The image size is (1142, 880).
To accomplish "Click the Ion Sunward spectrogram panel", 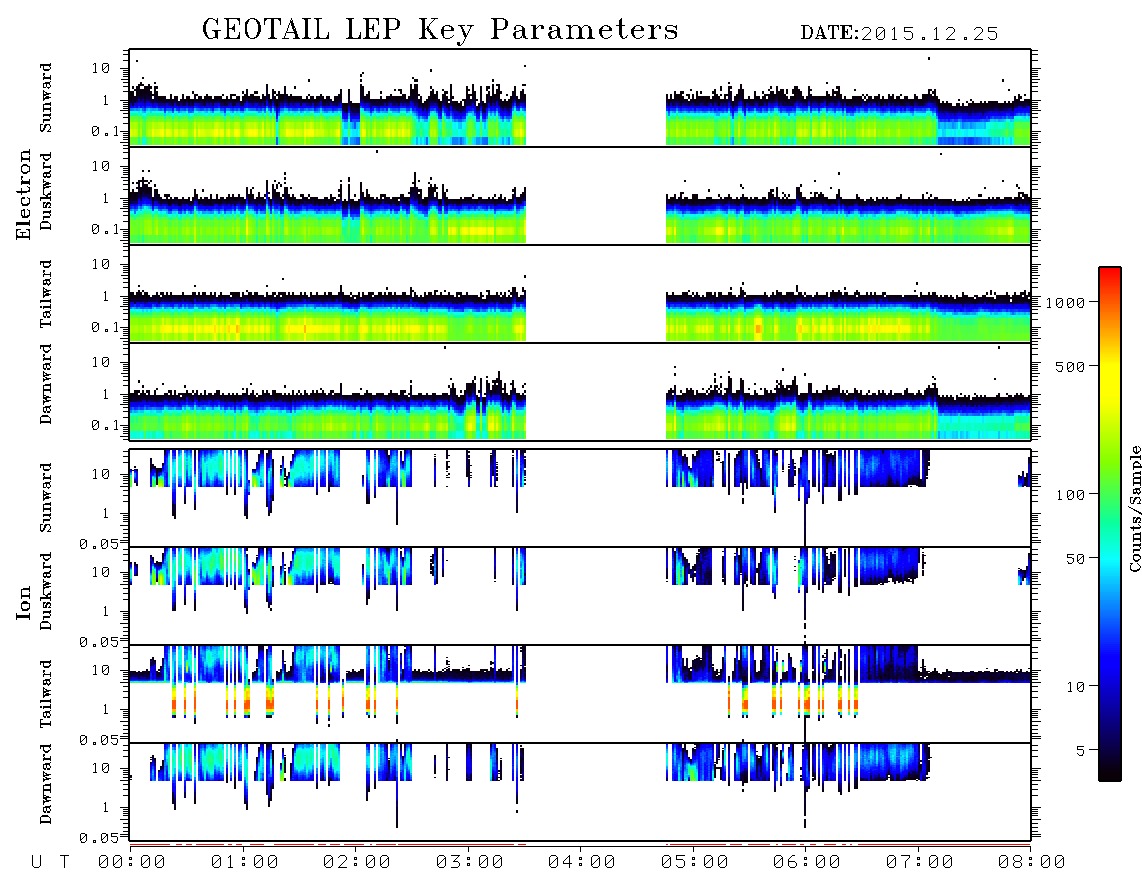I will tap(580, 498).
